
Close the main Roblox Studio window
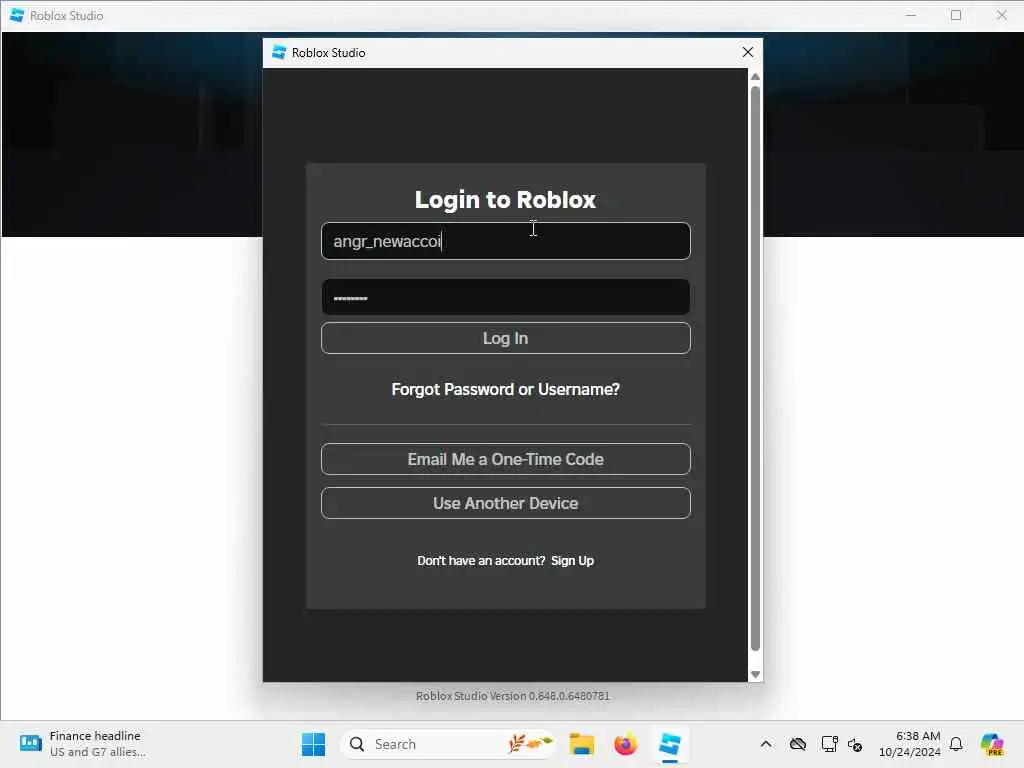[1001, 15]
